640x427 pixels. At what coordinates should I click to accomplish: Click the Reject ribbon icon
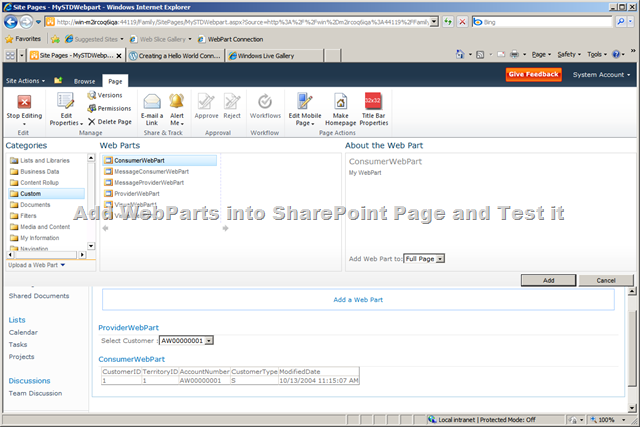click(x=232, y=101)
